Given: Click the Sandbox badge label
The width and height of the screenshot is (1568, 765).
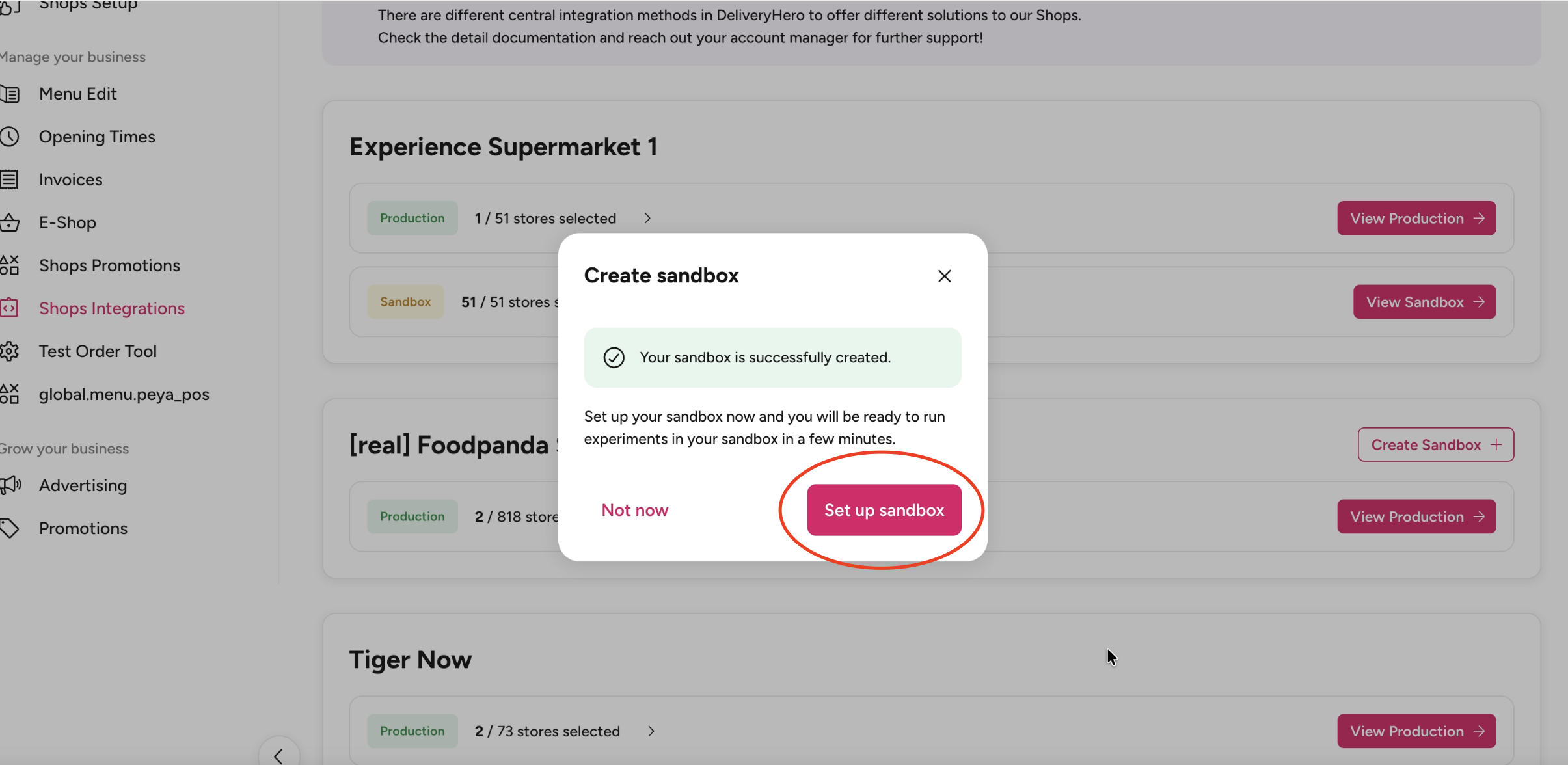Looking at the screenshot, I should tap(405, 302).
